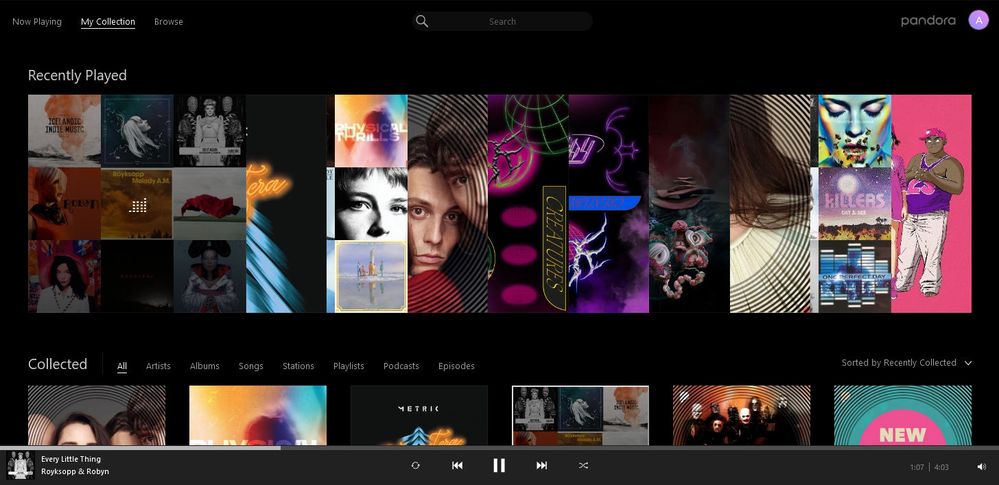Go back to the previous track
Image resolution: width=999 pixels, height=485 pixels.
[x=457, y=465]
